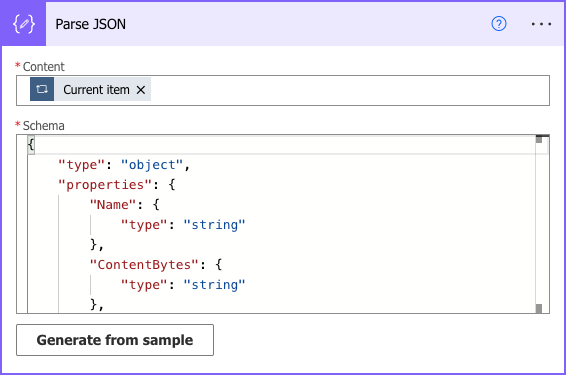Click "string" value under Name
This screenshot has width=566, height=375.
214,225
